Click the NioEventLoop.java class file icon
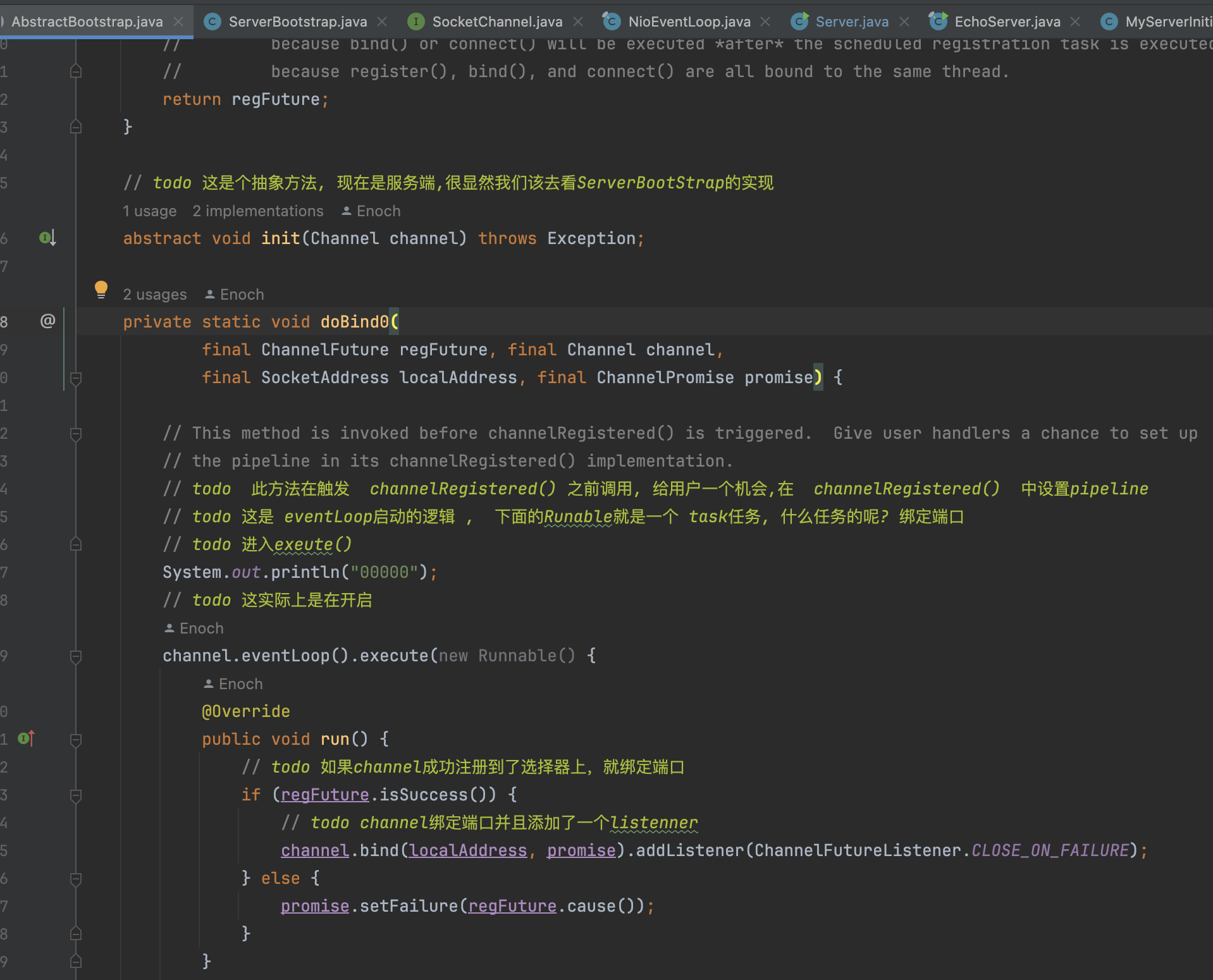 click(611, 21)
